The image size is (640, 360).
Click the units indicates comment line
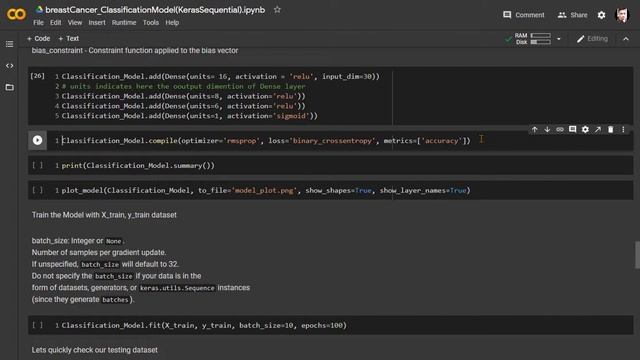pyautogui.click(x=183, y=87)
